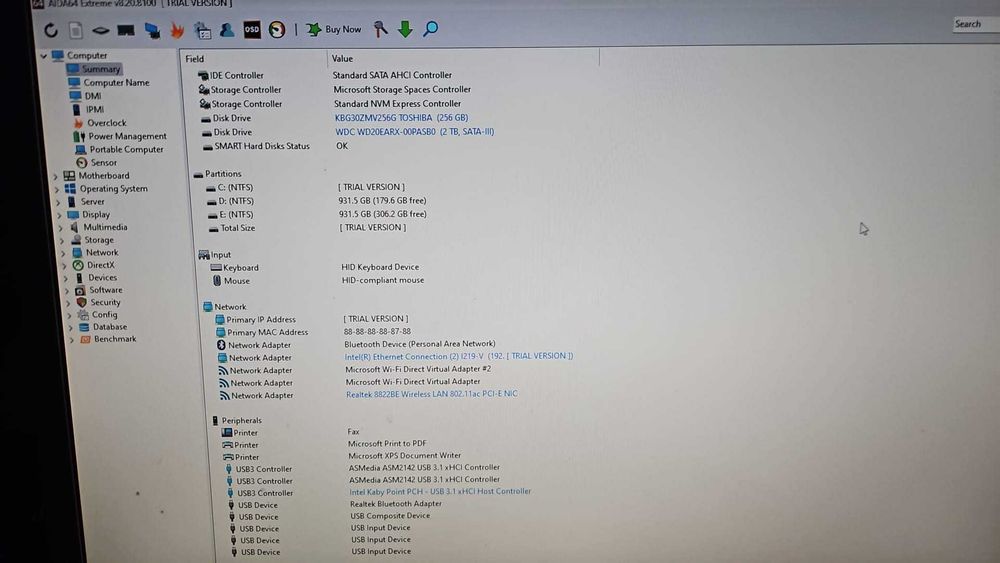Open the OSD panel icon
The image size is (1000, 563).
(x=252, y=29)
